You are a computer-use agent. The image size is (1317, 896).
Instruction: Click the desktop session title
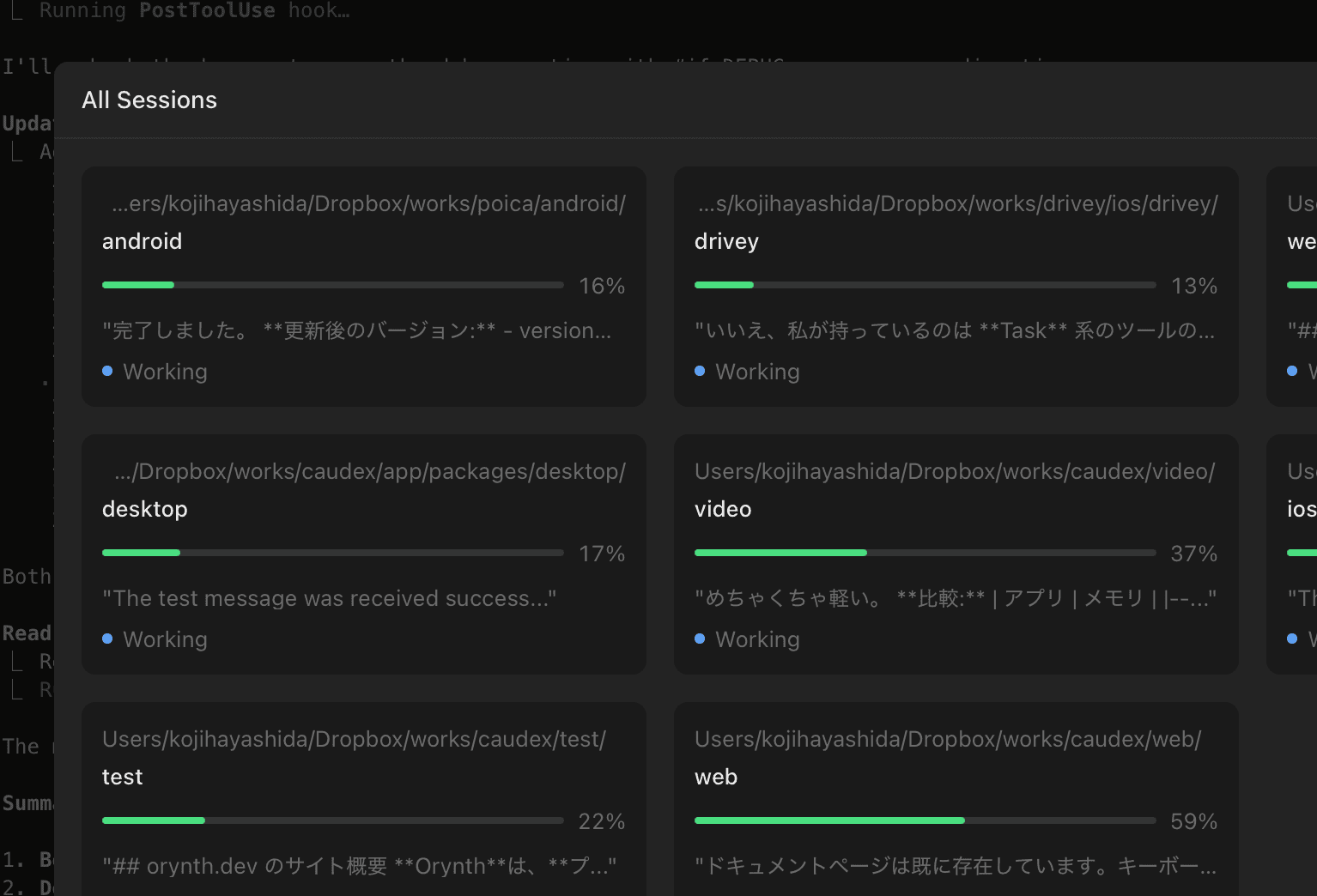click(144, 508)
